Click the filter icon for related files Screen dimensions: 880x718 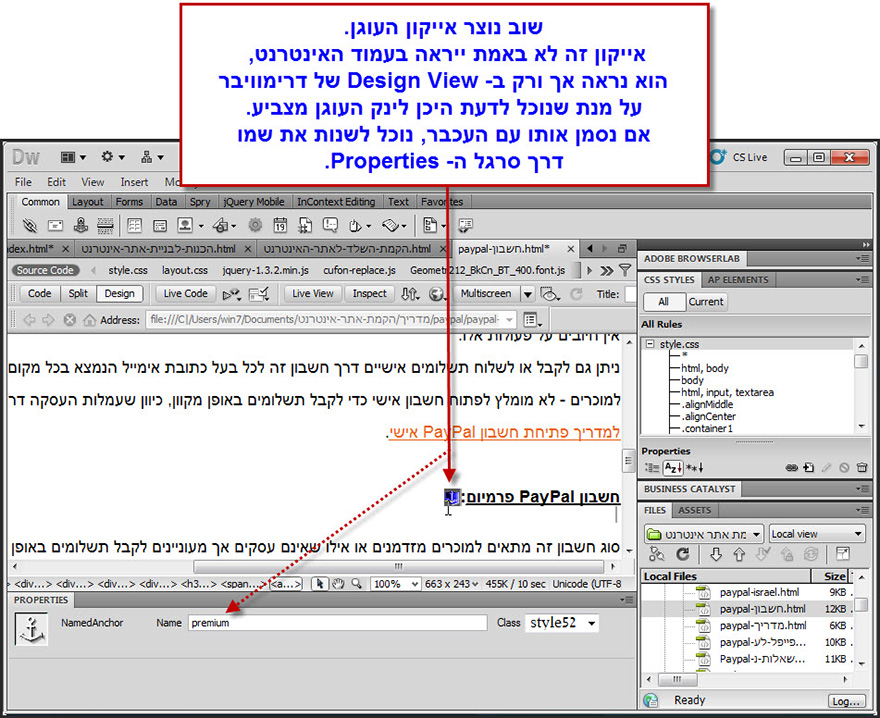(x=625, y=270)
